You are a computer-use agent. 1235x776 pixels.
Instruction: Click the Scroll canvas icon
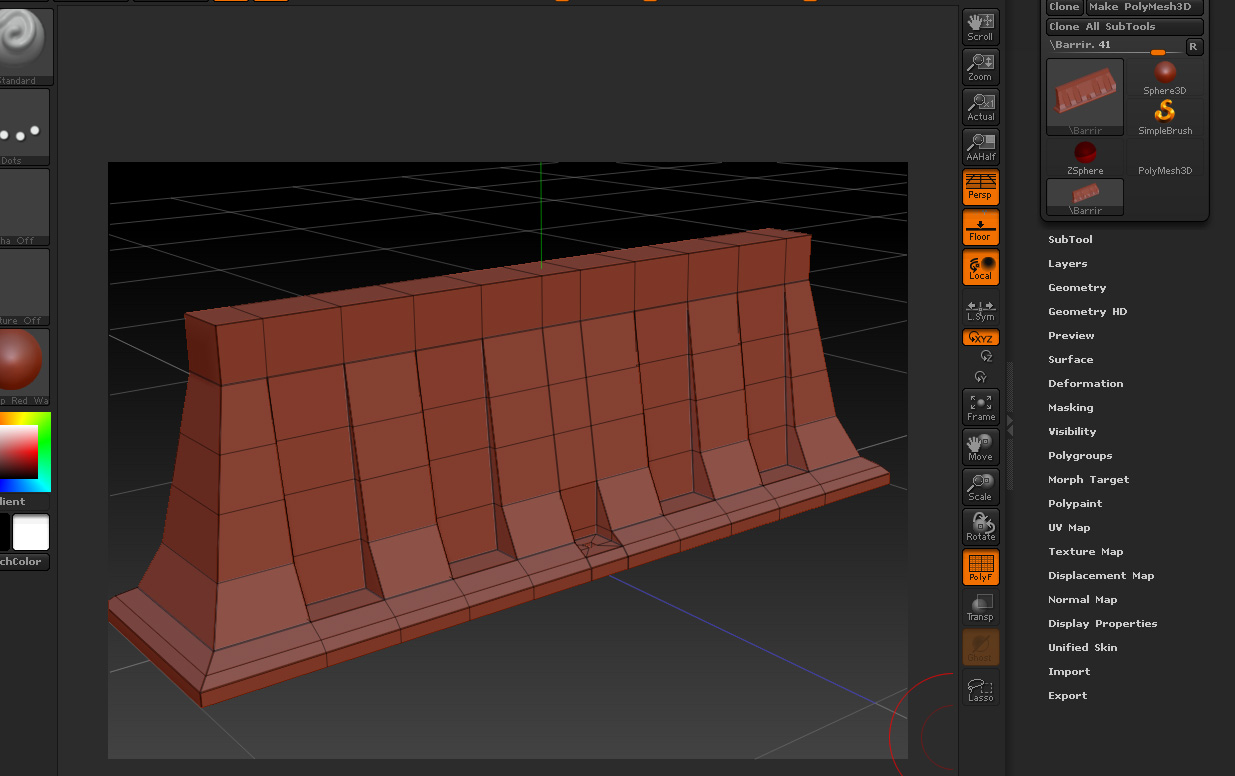(x=980, y=27)
